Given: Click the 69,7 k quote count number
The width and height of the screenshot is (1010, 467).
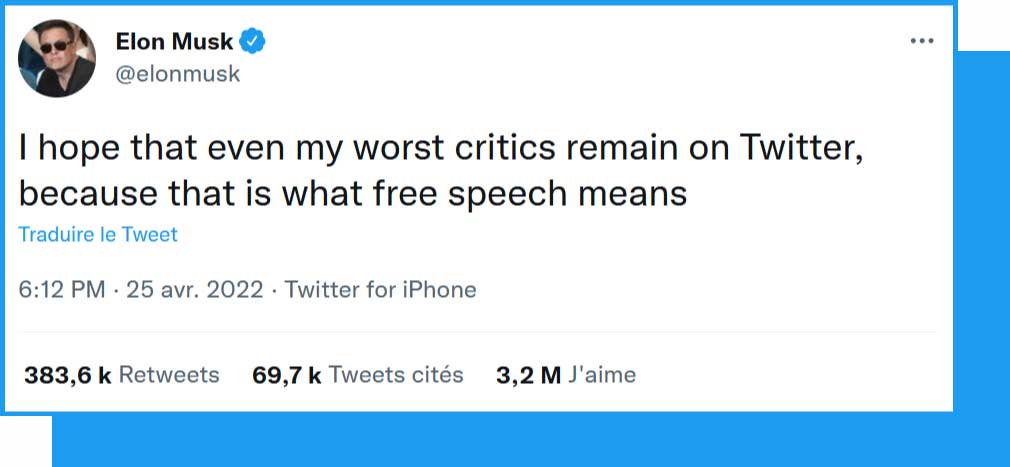Looking at the screenshot, I should [286, 375].
